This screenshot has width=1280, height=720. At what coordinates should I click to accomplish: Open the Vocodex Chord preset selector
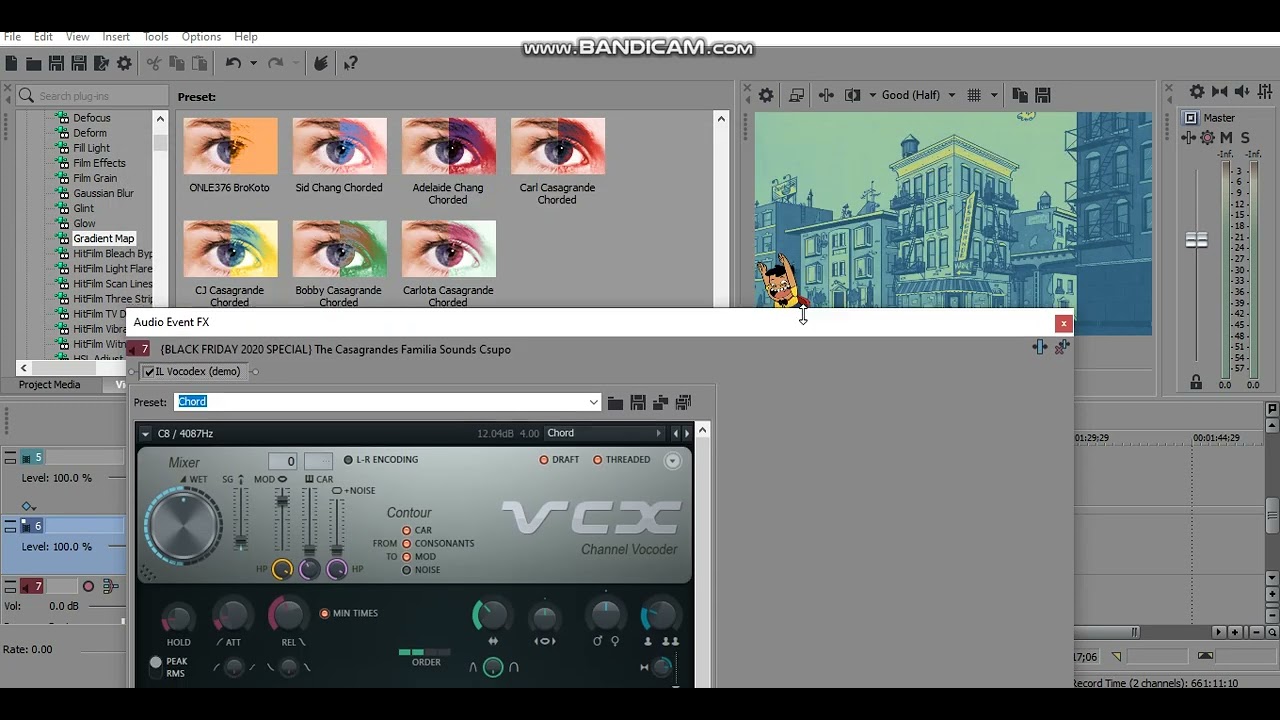pyautogui.click(x=604, y=433)
